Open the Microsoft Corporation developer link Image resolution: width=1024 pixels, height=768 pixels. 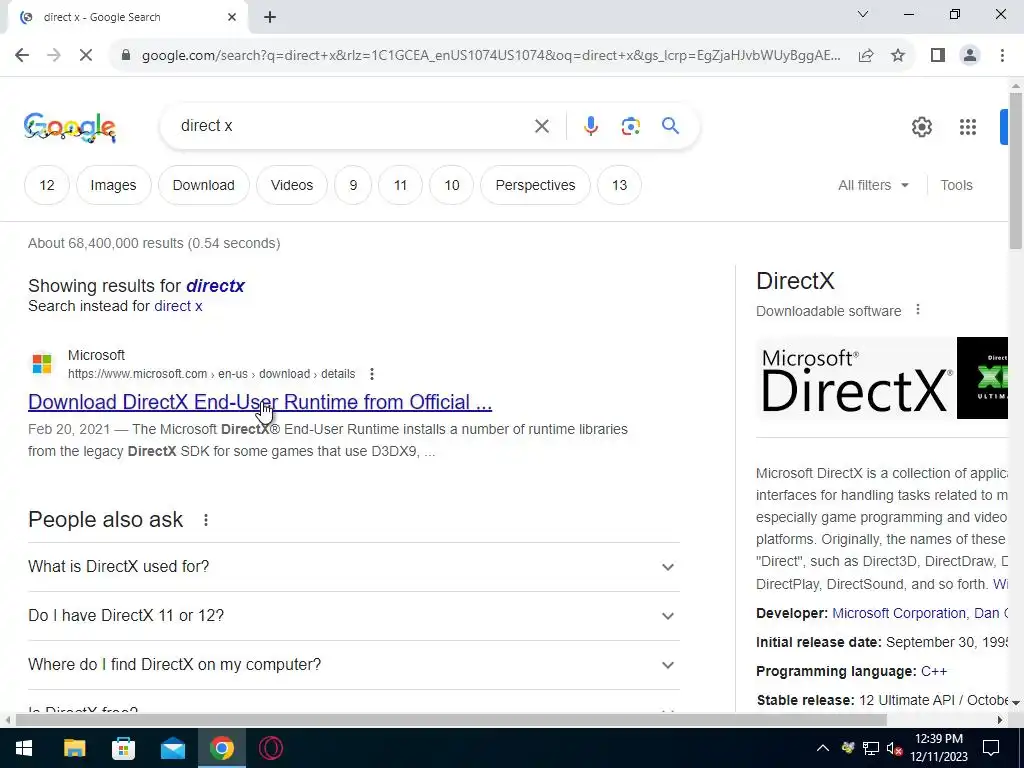pos(899,614)
